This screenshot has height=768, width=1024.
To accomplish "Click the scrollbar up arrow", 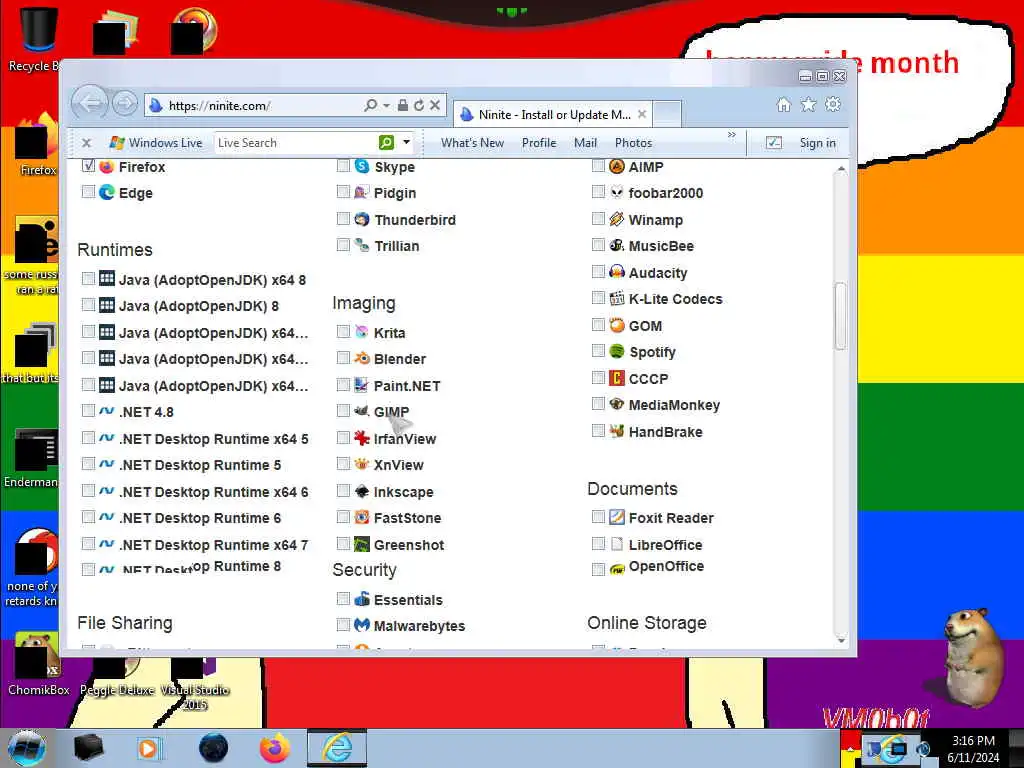I will point(841,169).
